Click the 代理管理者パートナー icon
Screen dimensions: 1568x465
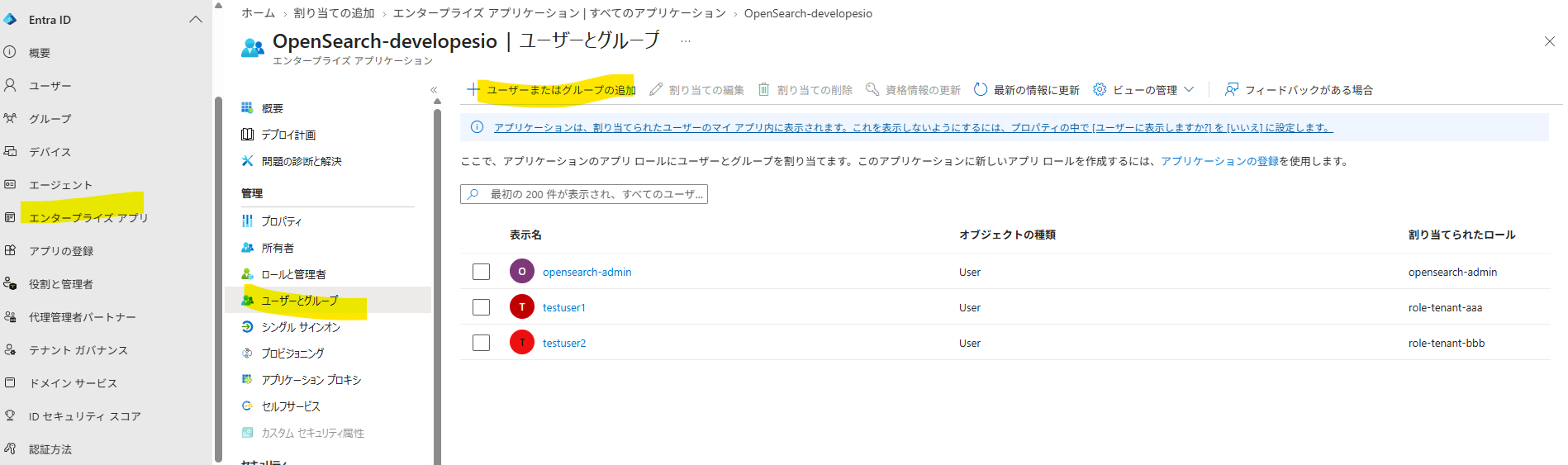point(10,316)
